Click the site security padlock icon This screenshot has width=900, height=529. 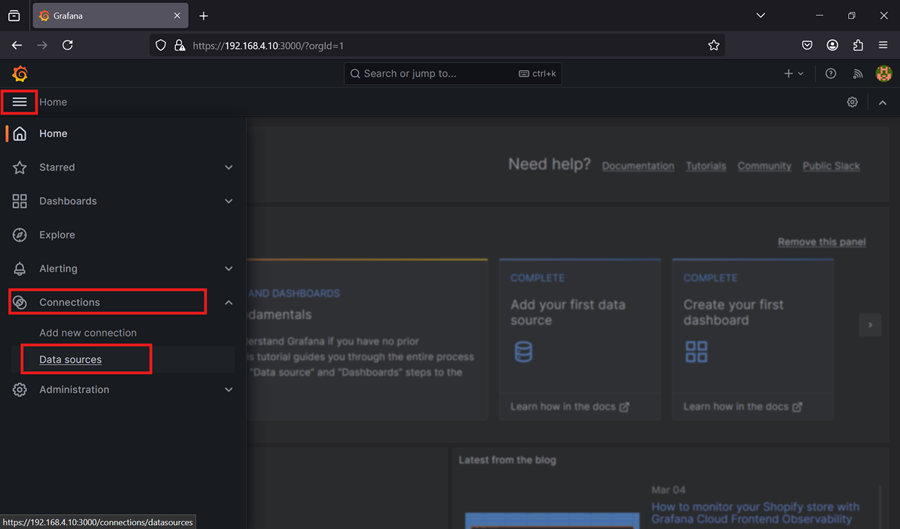click(x=180, y=45)
